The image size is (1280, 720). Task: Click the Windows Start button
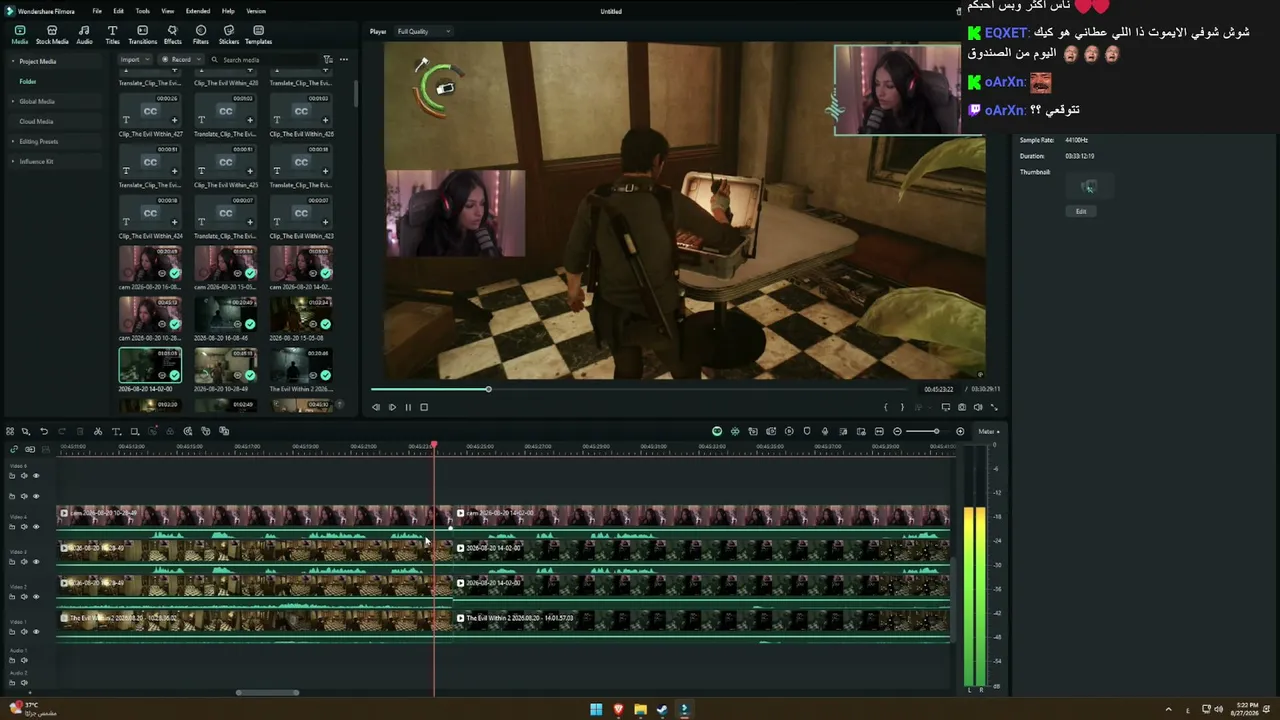(596, 710)
